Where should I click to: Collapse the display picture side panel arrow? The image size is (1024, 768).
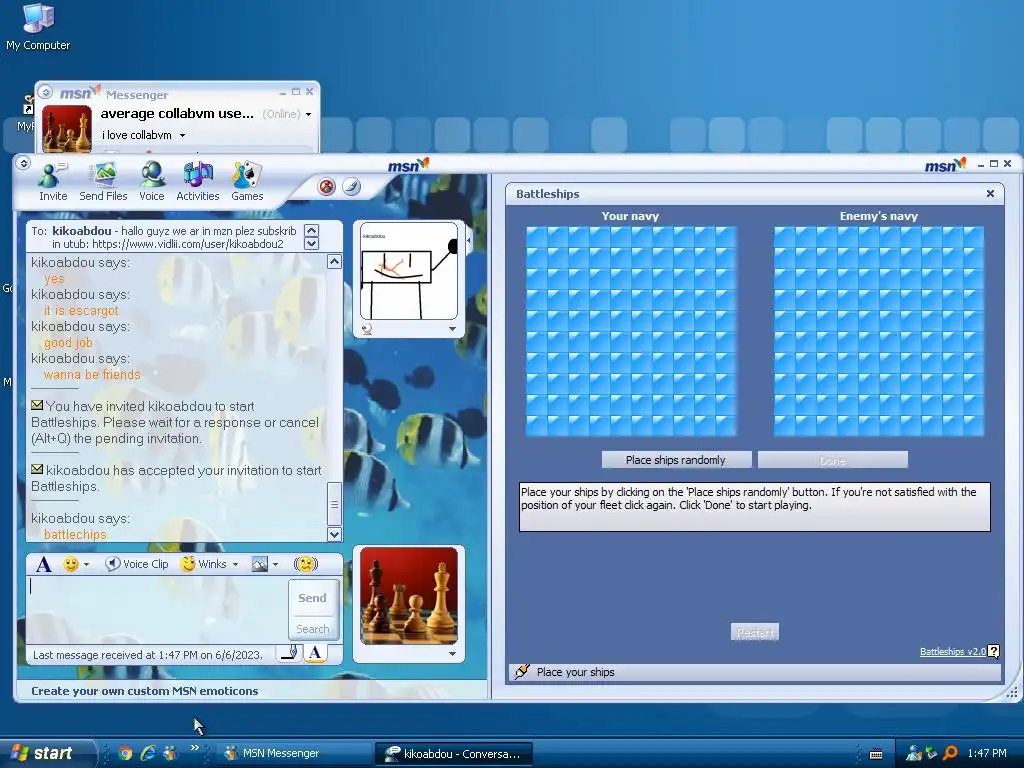[x=469, y=240]
